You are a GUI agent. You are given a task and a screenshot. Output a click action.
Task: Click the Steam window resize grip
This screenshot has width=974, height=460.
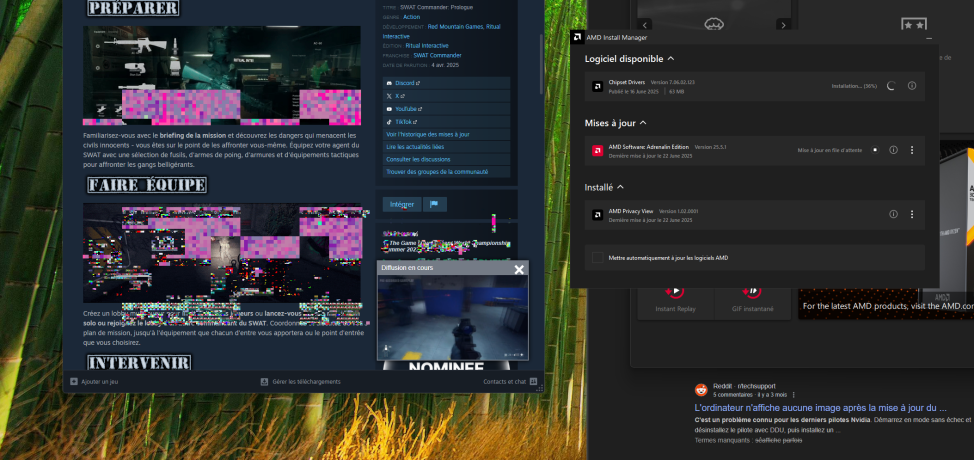[x=540, y=388]
